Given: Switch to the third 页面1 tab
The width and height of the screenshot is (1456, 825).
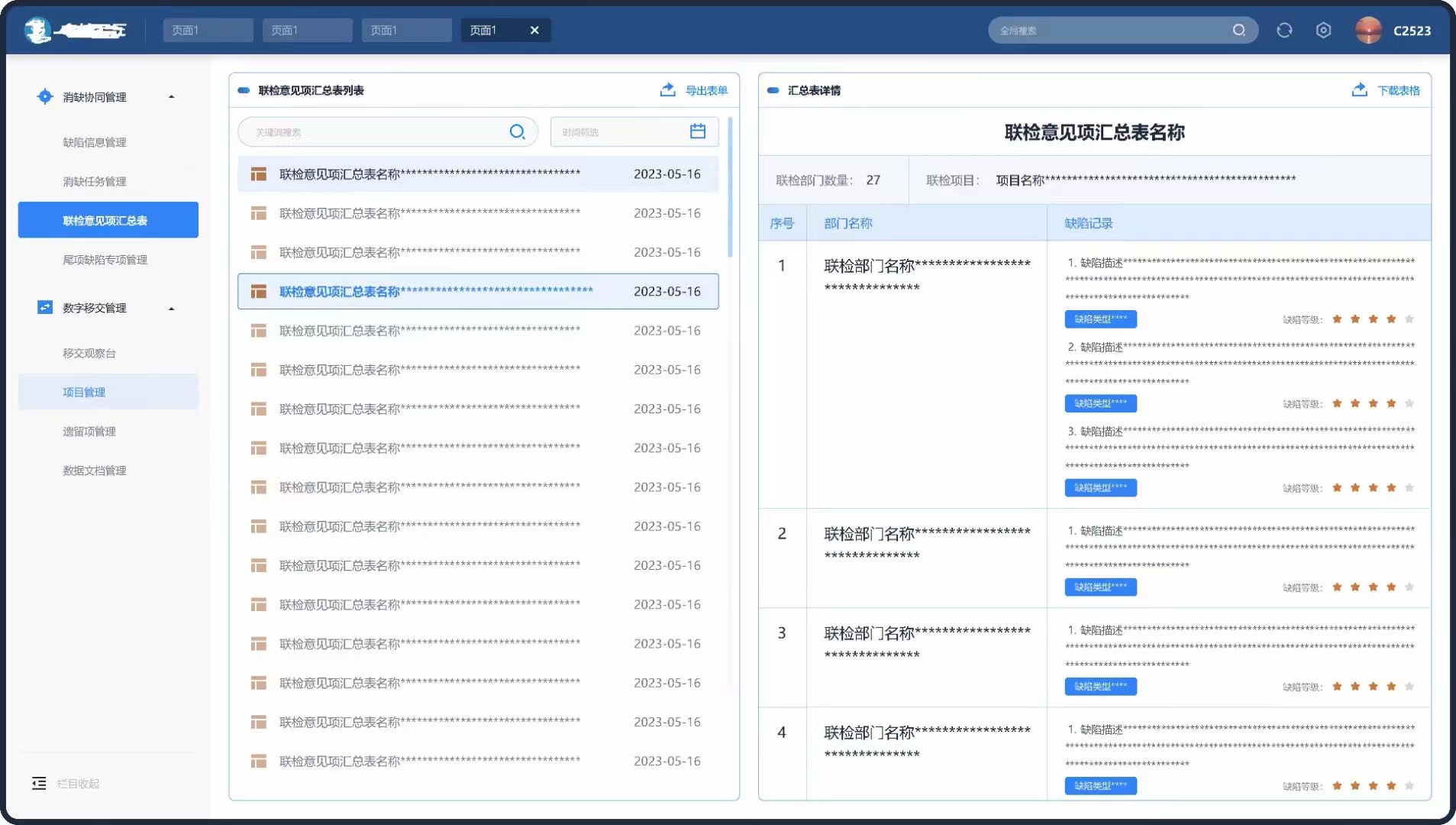Looking at the screenshot, I should pyautogui.click(x=406, y=30).
